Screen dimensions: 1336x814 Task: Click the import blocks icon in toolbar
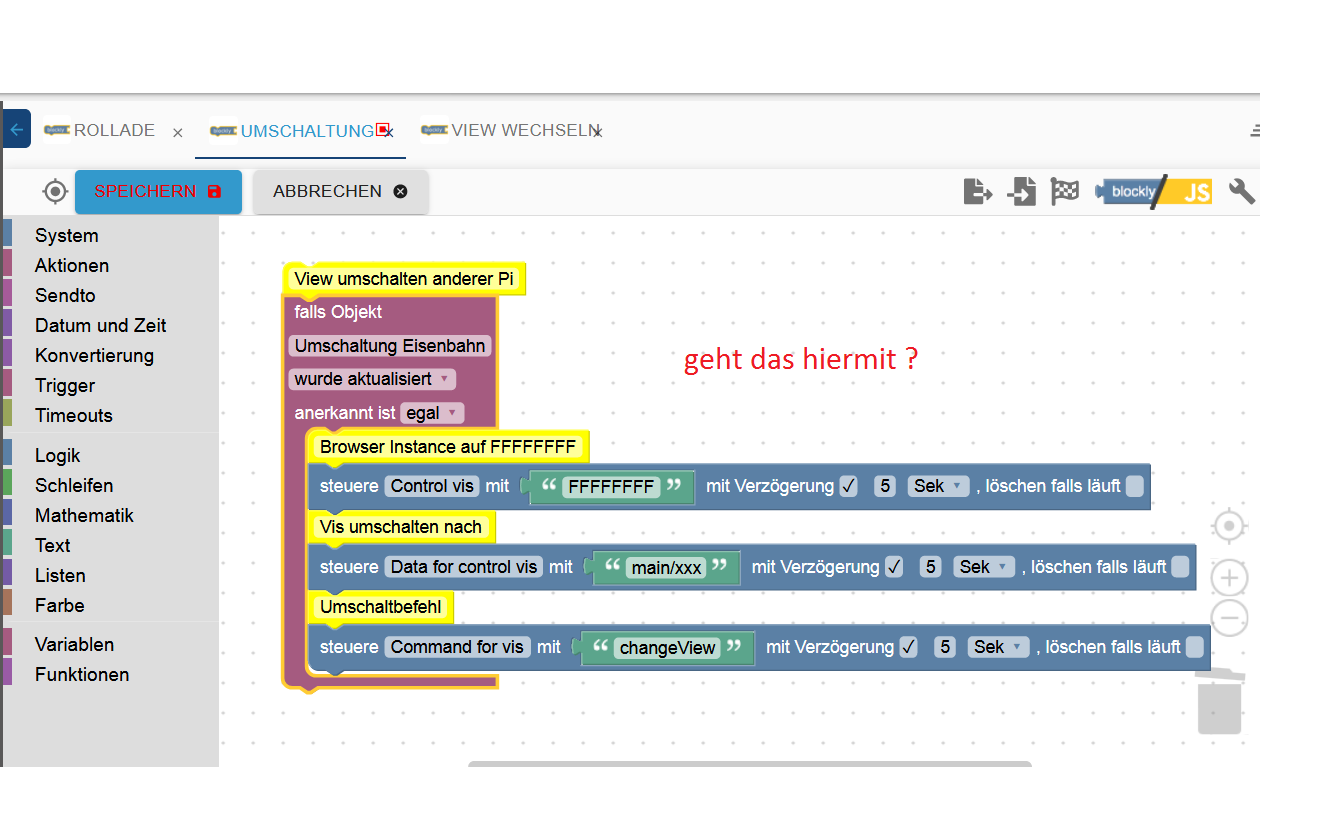point(1021,191)
